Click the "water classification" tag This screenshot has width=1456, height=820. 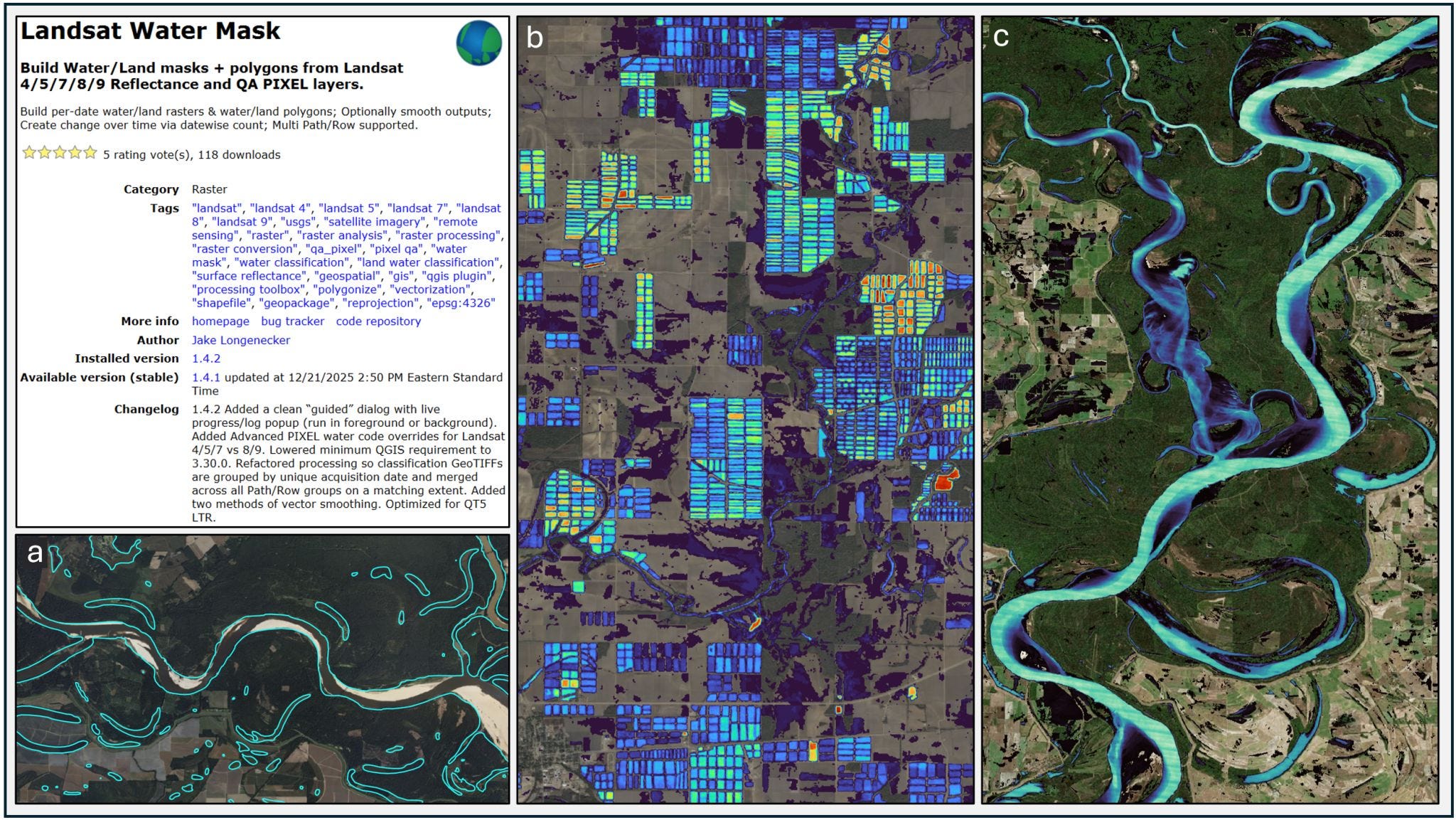pyautogui.click(x=291, y=262)
